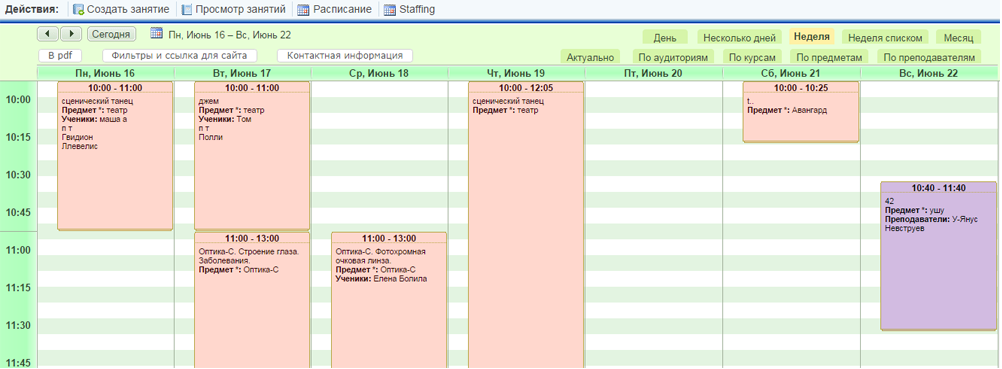Open Monday сценический танец 10:00 - 11:00 event

coord(115,155)
